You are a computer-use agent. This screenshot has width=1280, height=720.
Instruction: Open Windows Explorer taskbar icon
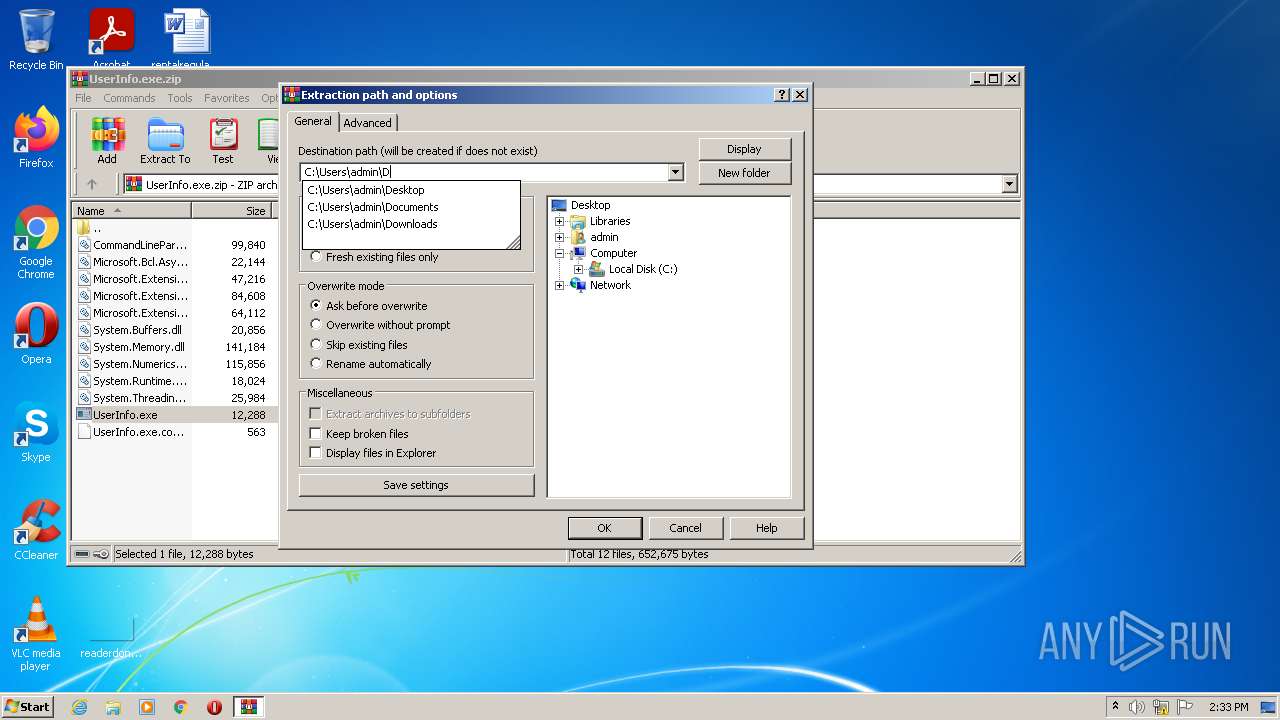tap(113, 707)
